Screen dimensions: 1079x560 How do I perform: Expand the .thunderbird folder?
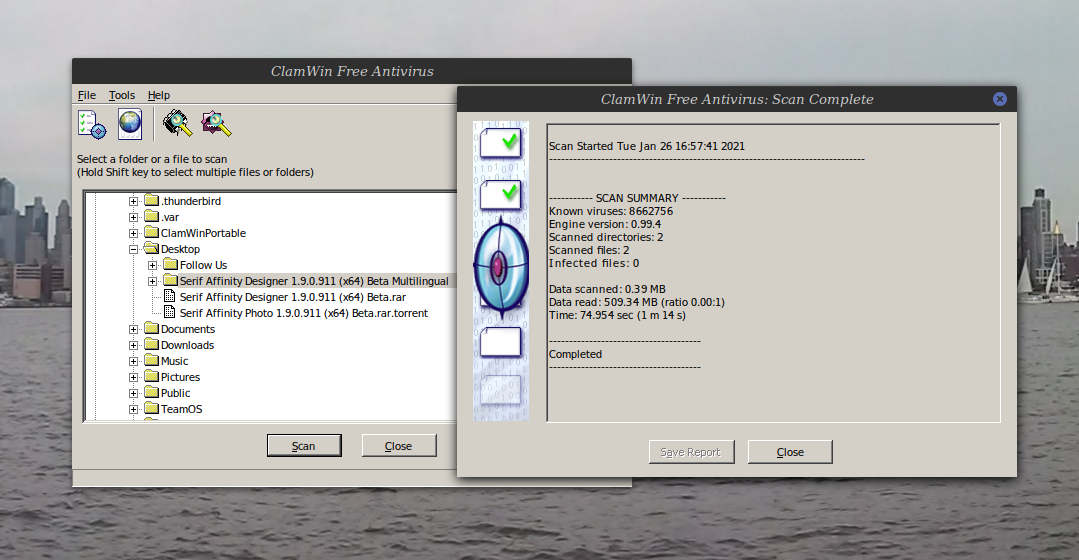pos(133,202)
